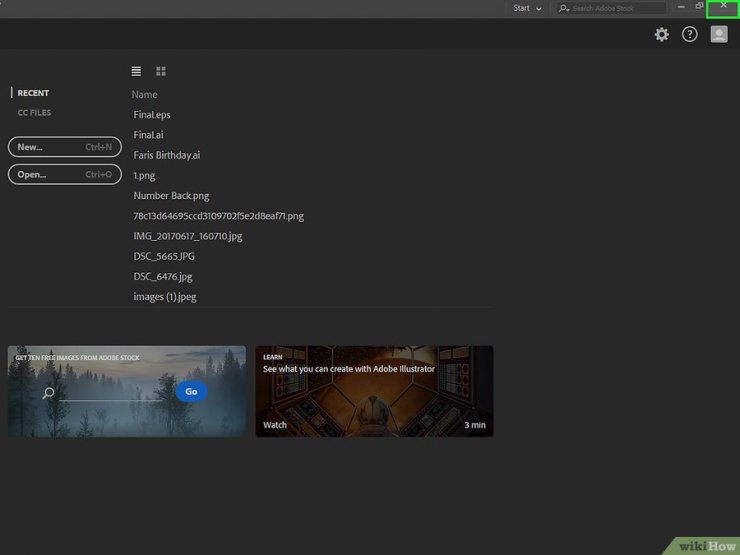Click the Search Adobe Stock field
This screenshot has width=740, height=555.
pos(612,8)
